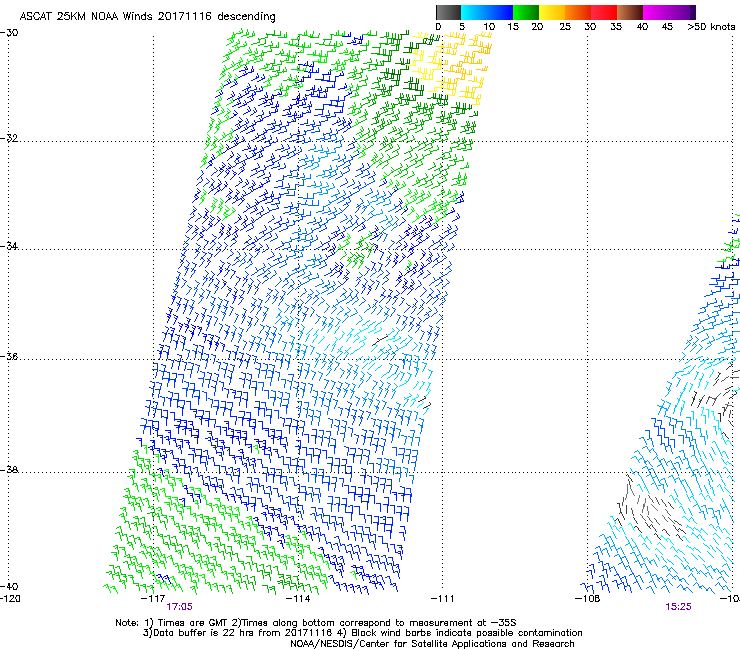The width and height of the screenshot is (740, 650).
Task: Click the green 15-20 knots color segment
Action: pyautogui.click(x=526, y=12)
